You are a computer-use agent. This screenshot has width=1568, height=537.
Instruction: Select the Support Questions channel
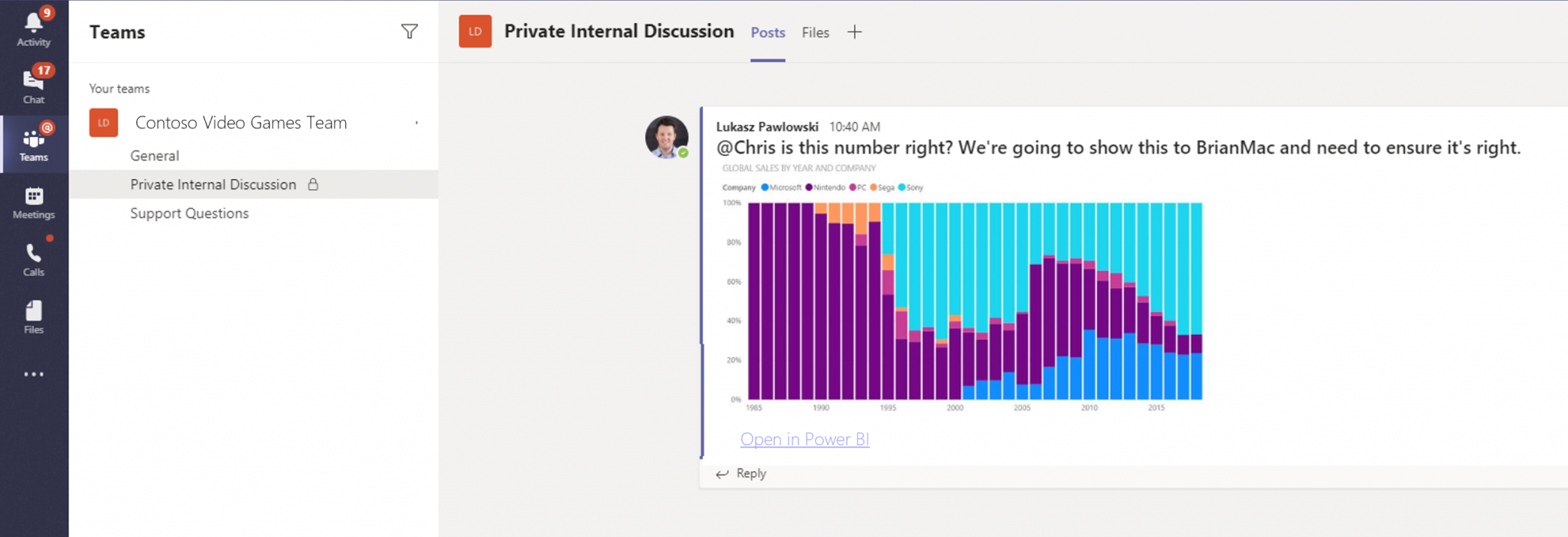point(189,213)
